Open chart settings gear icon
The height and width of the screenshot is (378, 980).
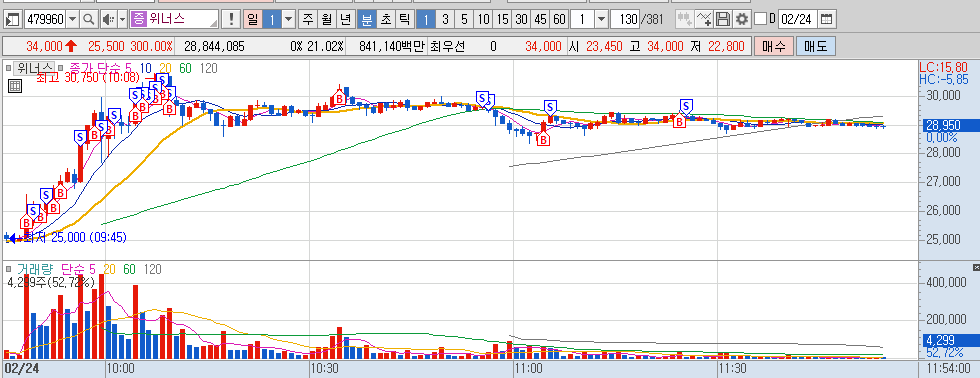click(742, 19)
